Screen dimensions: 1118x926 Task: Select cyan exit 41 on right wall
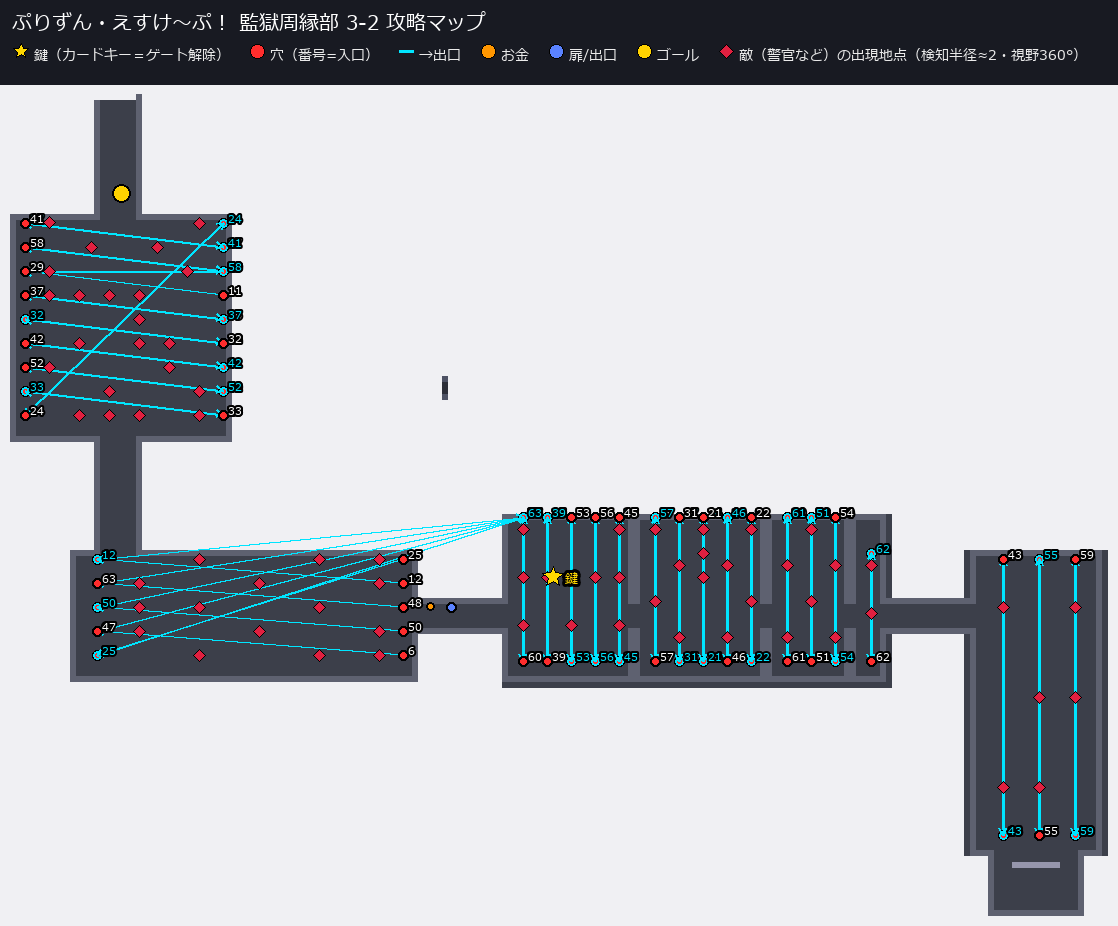[223, 247]
